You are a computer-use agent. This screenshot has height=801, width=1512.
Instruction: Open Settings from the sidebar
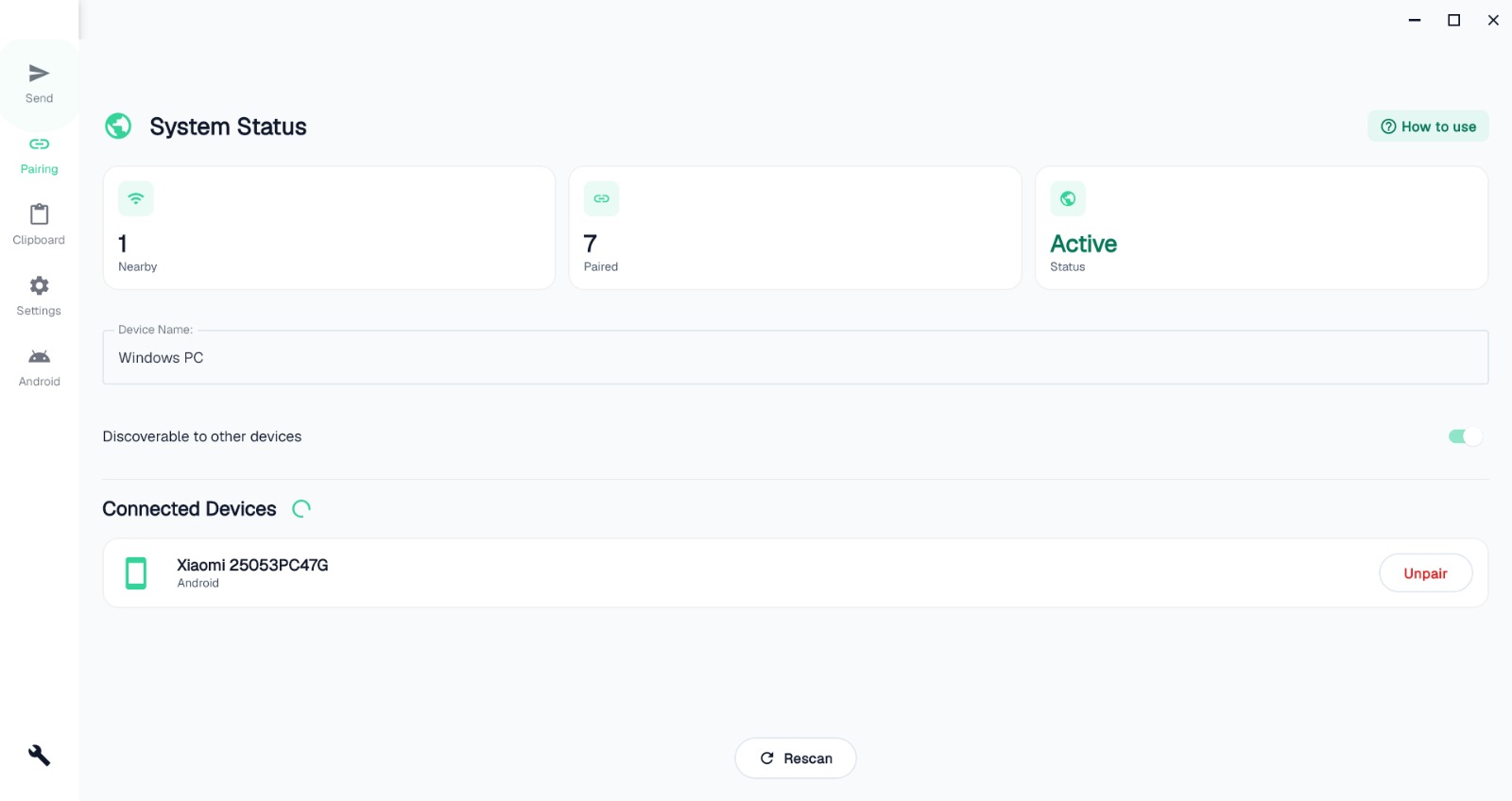click(x=39, y=296)
